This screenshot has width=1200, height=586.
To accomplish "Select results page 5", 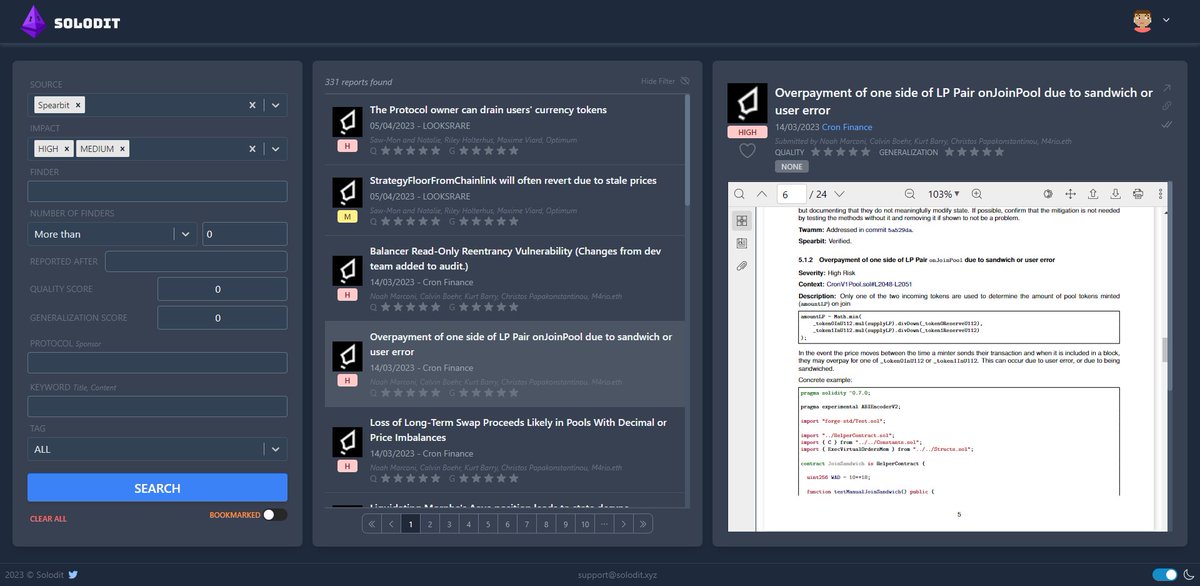I will click(487, 523).
